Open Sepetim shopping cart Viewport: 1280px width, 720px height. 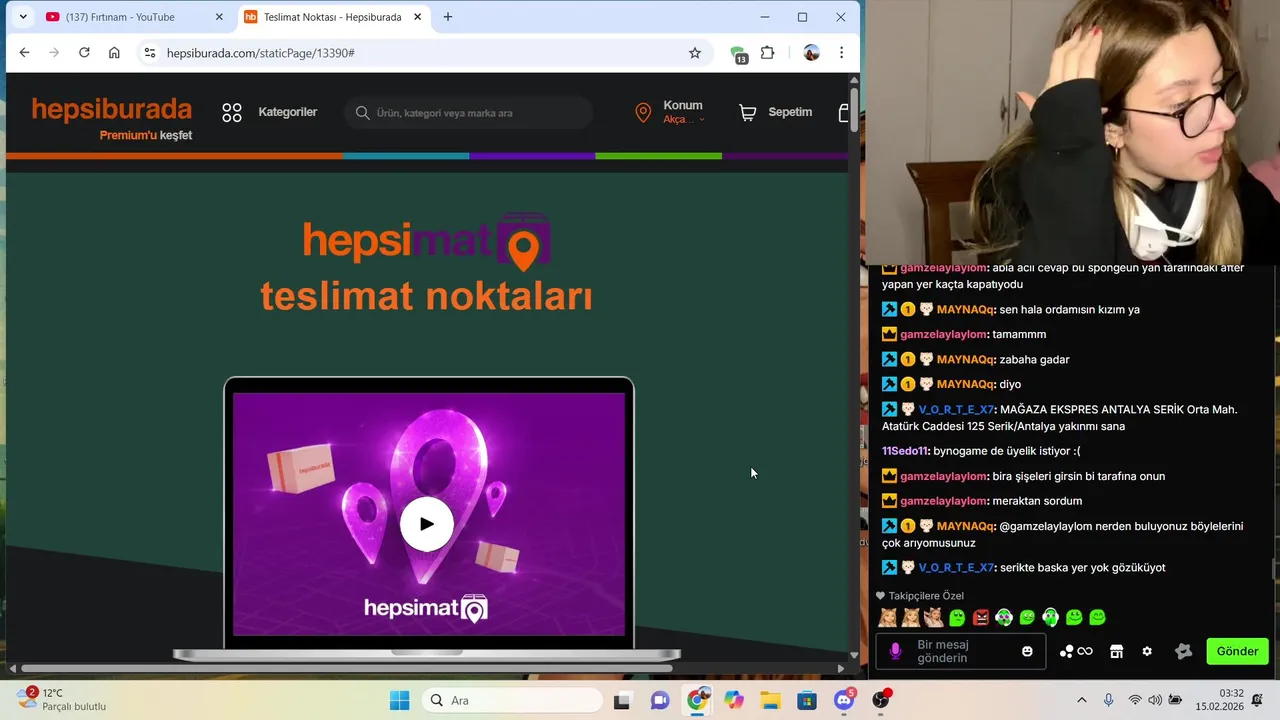[x=775, y=112]
